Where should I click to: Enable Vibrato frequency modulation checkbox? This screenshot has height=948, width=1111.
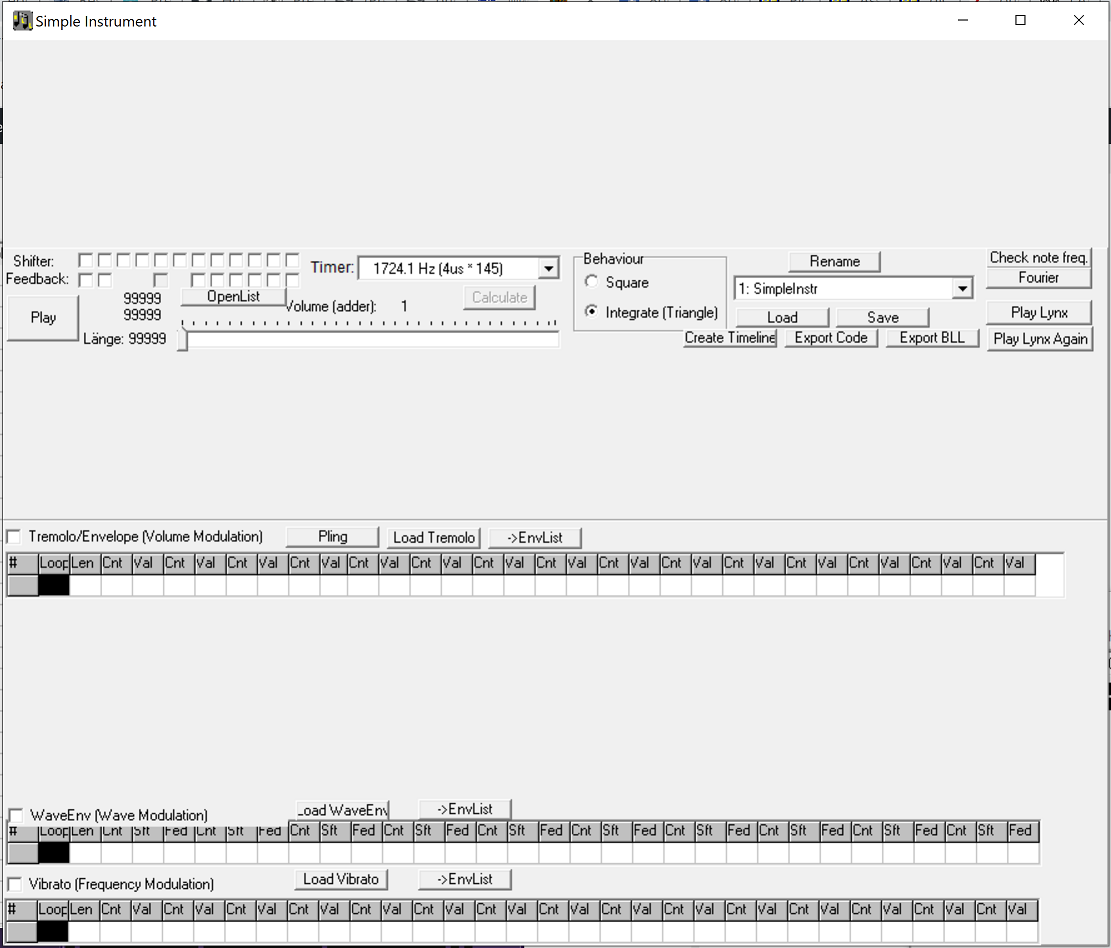point(14,884)
